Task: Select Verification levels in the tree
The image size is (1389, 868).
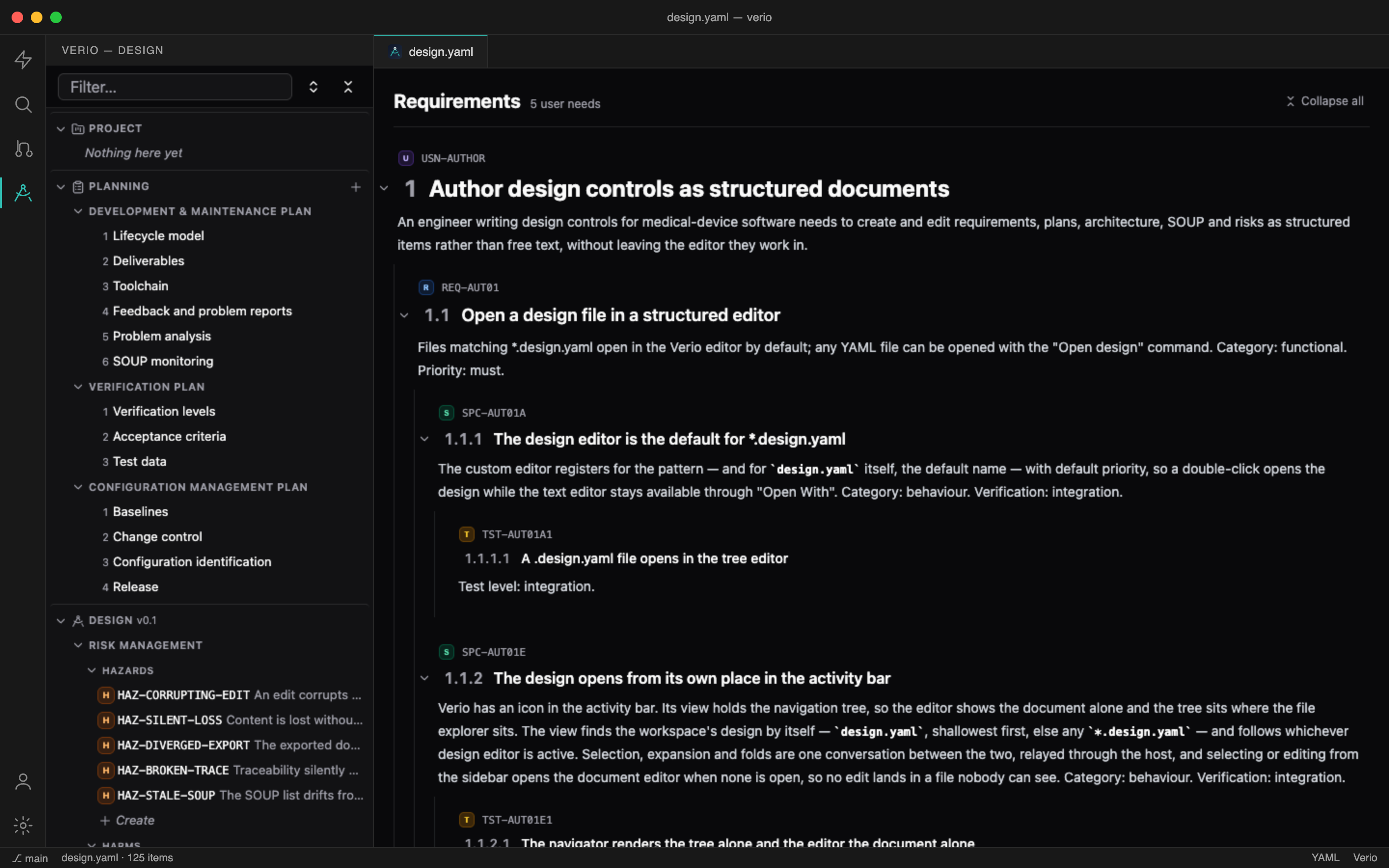Action: click(163, 412)
